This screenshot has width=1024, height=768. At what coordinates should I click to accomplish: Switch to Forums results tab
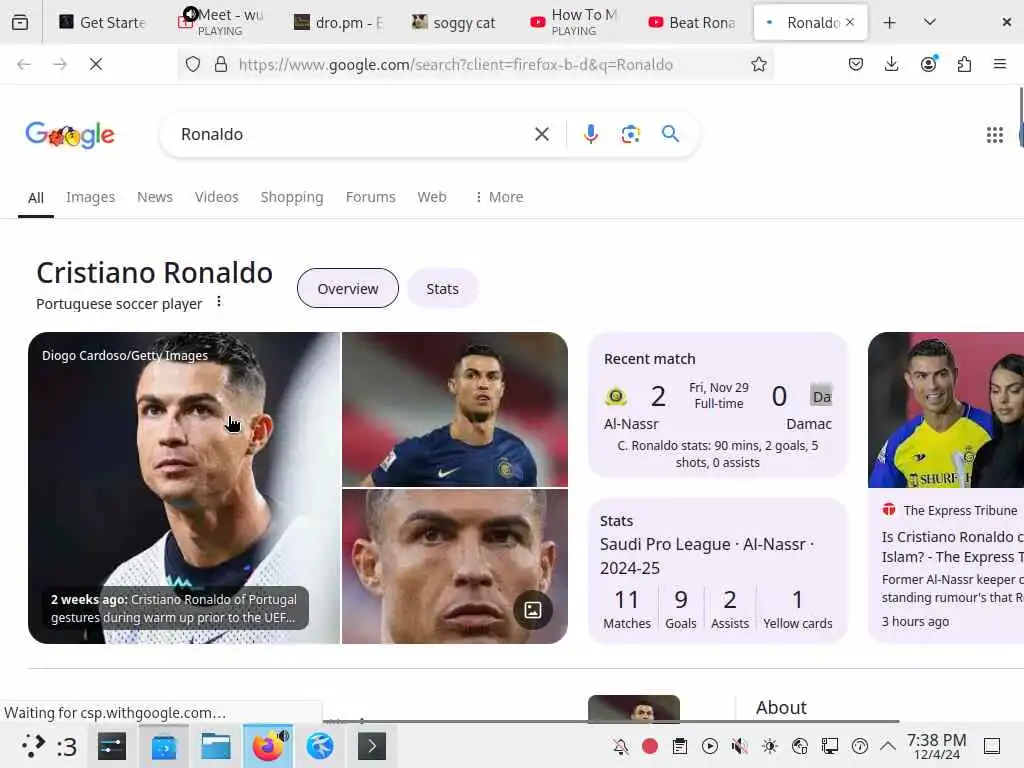click(370, 197)
